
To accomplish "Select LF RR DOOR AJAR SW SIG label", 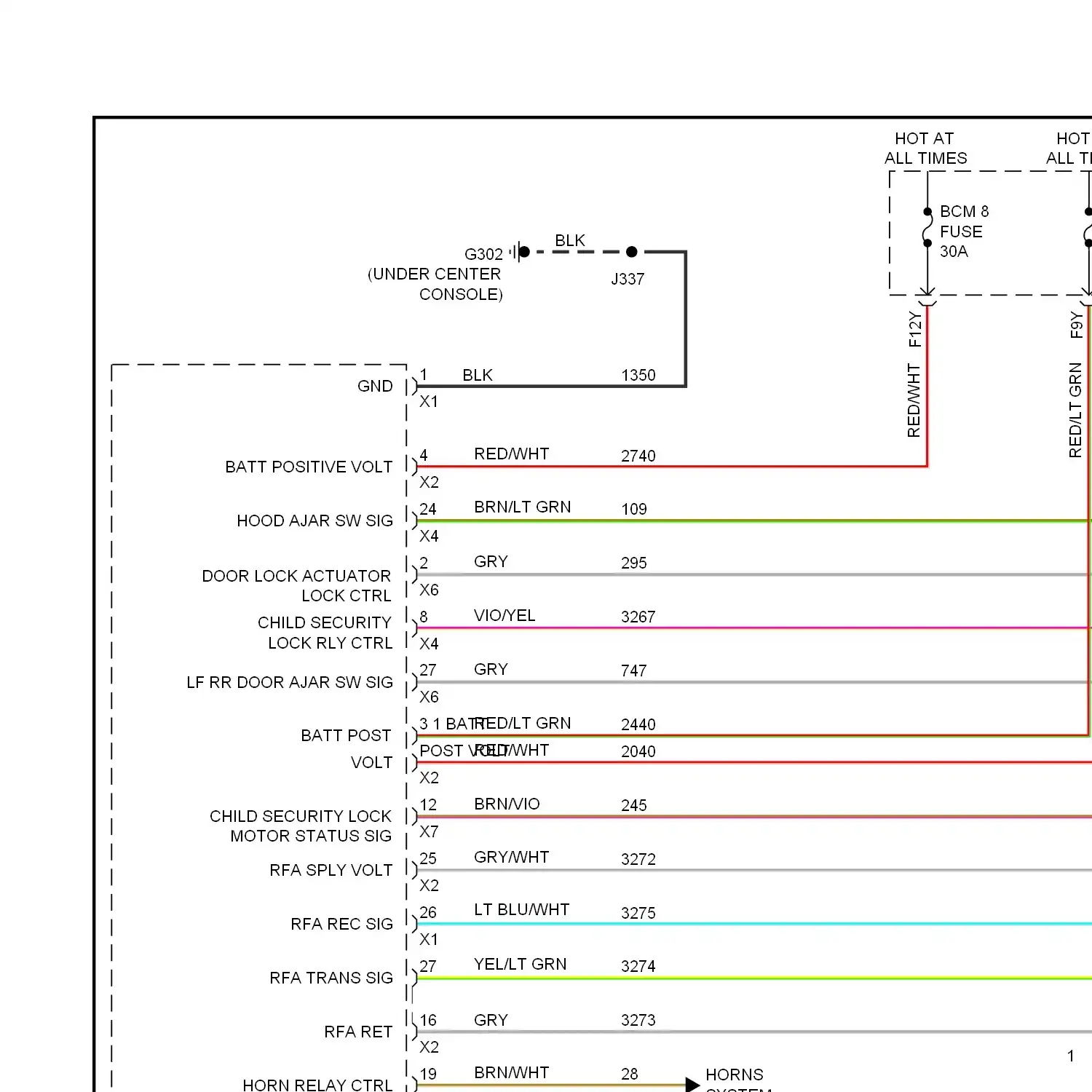I will pyautogui.click(x=290, y=682).
